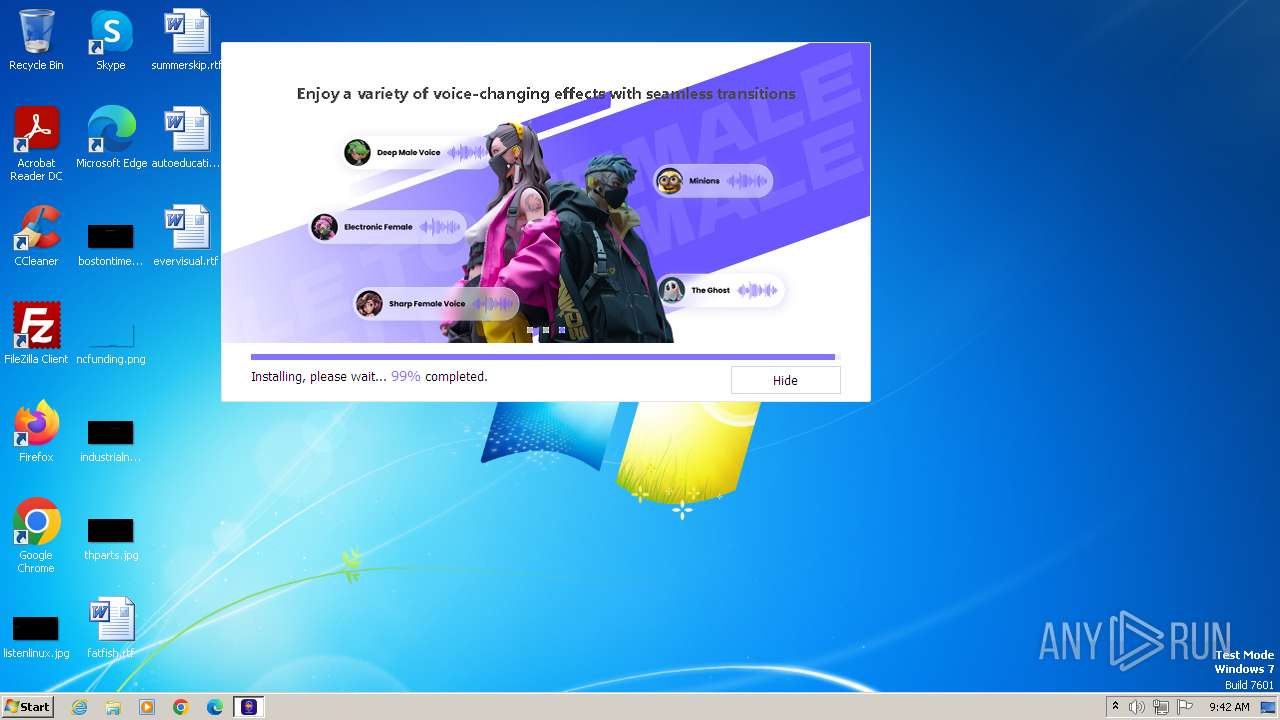Click the installation progress bar
This screenshot has height=720, width=1280.
point(545,356)
